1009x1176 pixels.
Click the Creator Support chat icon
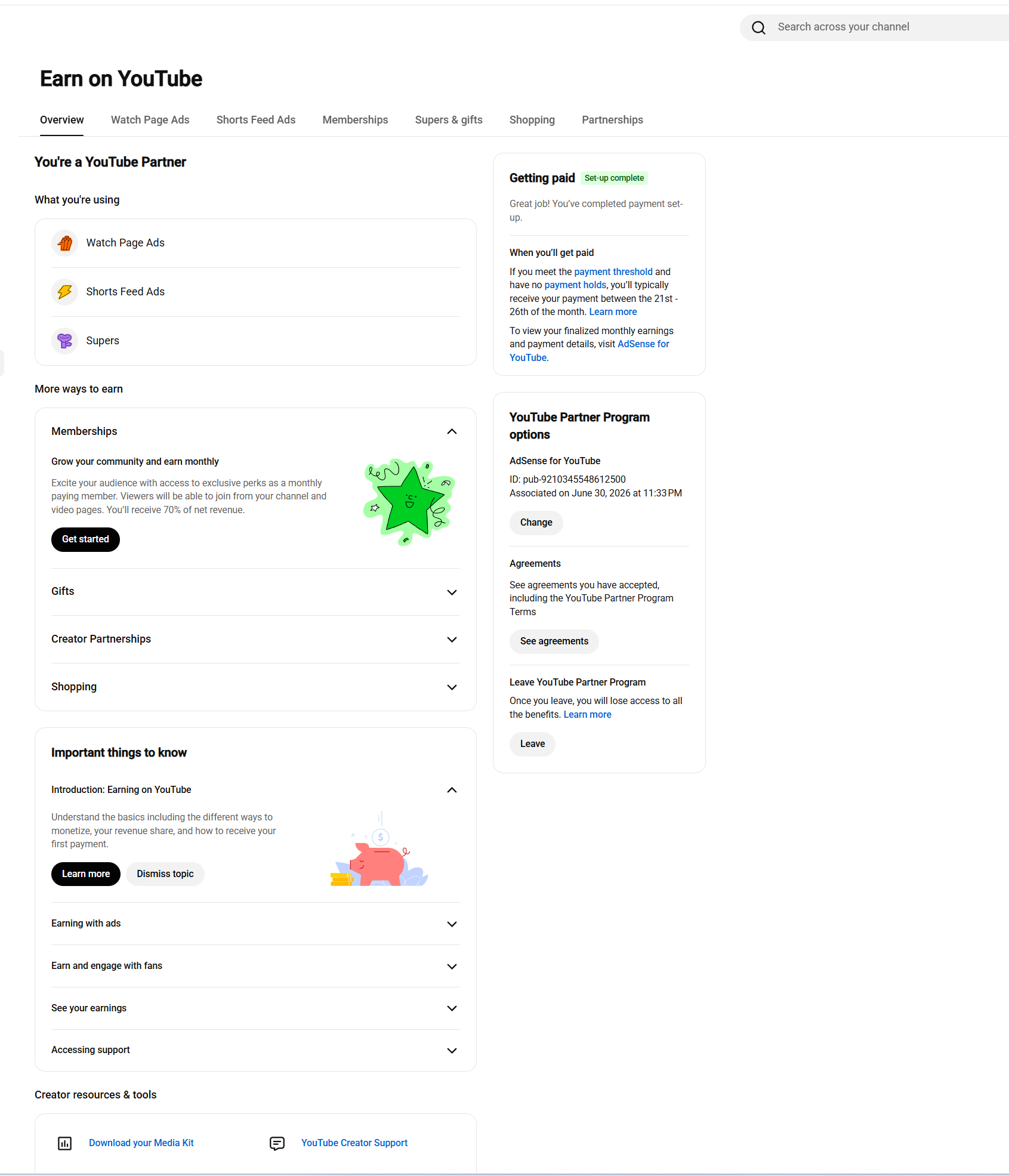pos(277,1143)
